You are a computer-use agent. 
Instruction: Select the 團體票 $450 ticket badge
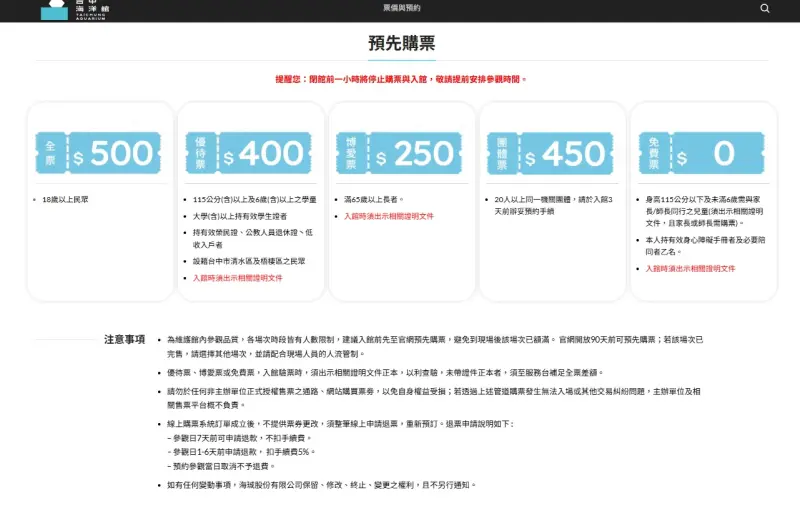pos(550,153)
